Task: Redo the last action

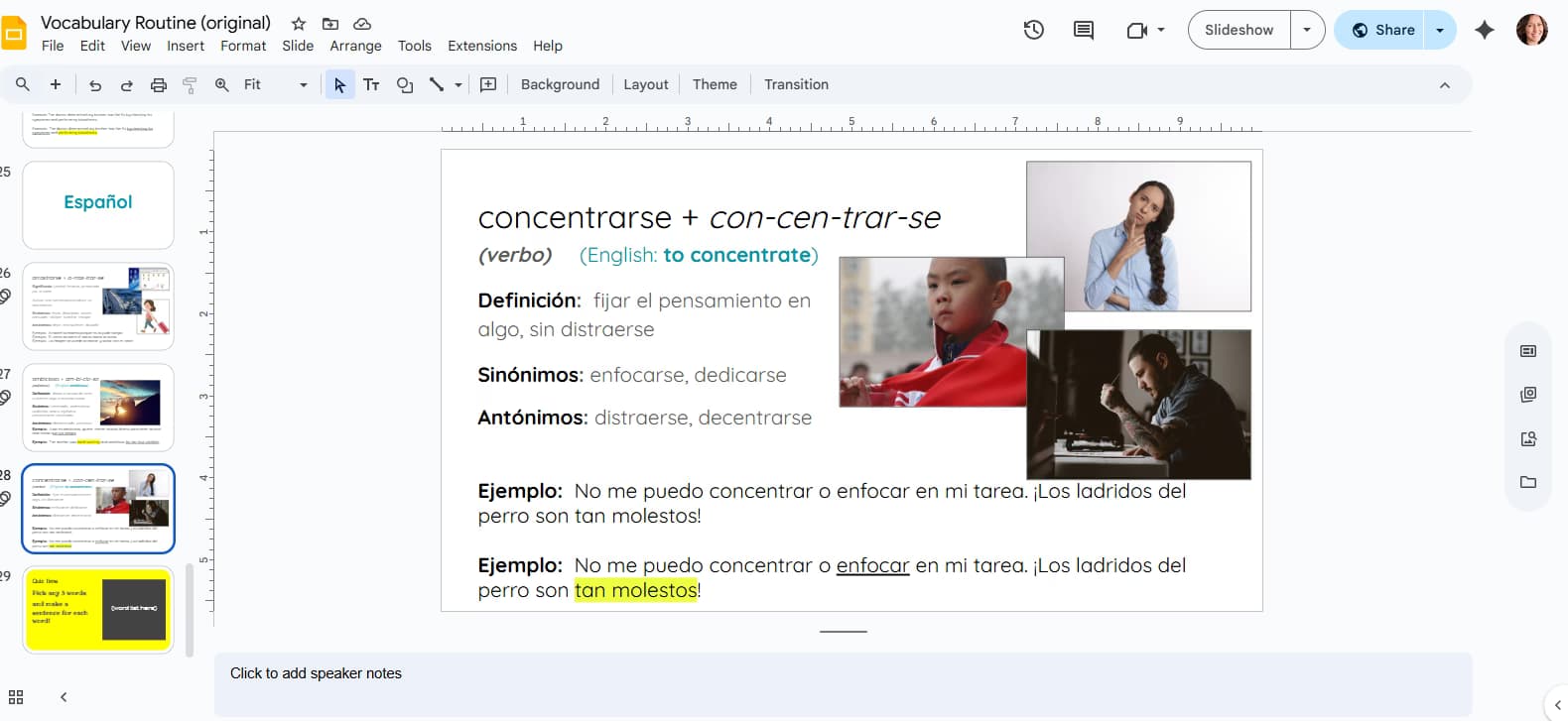Action: coord(127,85)
